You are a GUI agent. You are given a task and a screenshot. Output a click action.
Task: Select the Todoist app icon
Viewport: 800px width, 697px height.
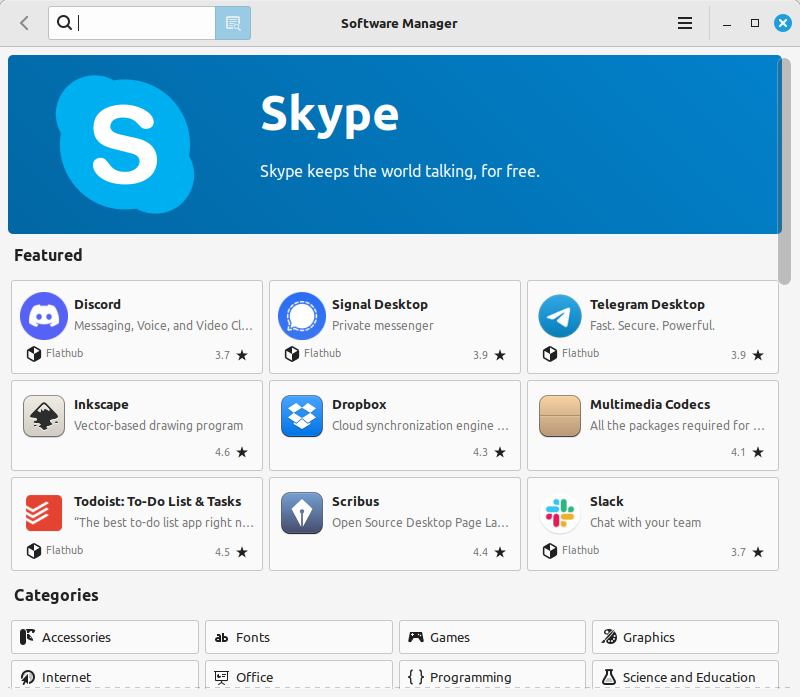pos(44,513)
